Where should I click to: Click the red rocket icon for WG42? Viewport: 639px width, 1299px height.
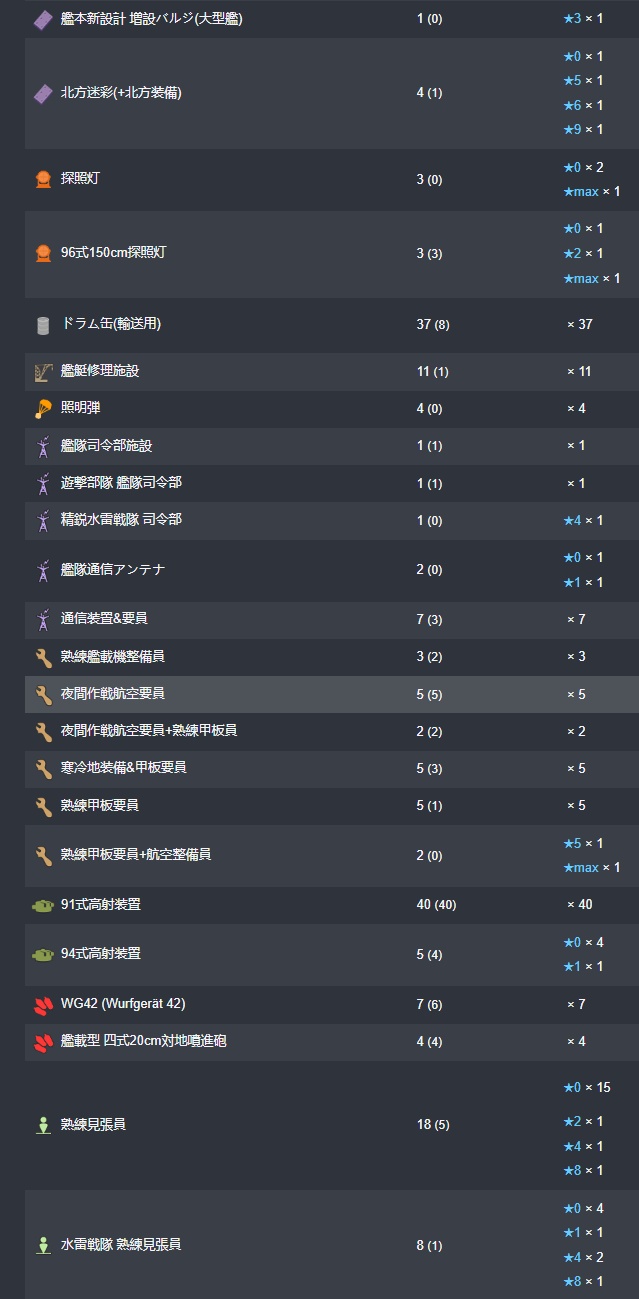(x=42, y=1005)
